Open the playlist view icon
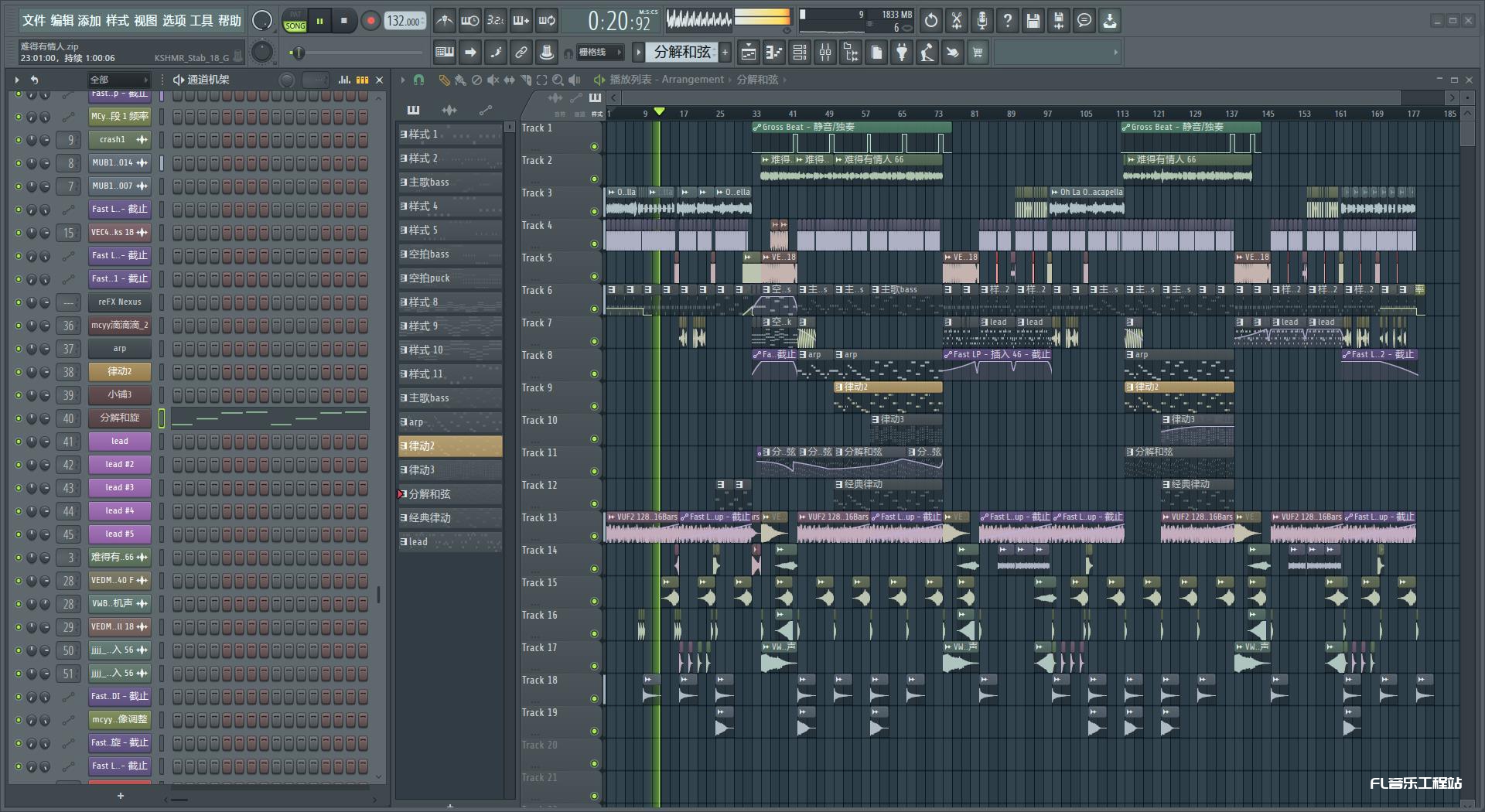 click(x=749, y=53)
